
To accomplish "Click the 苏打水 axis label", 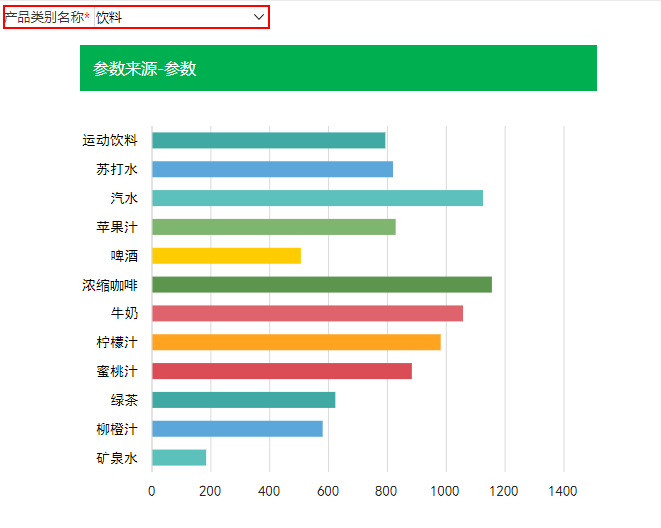I will pos(117,169).
